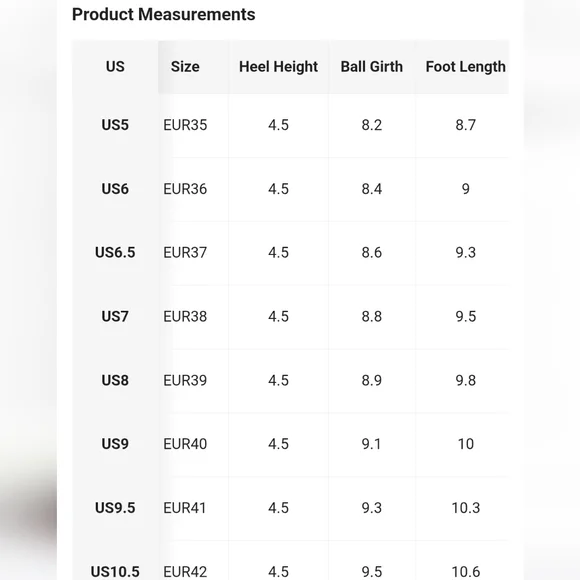Select the US5 row label

115,125
